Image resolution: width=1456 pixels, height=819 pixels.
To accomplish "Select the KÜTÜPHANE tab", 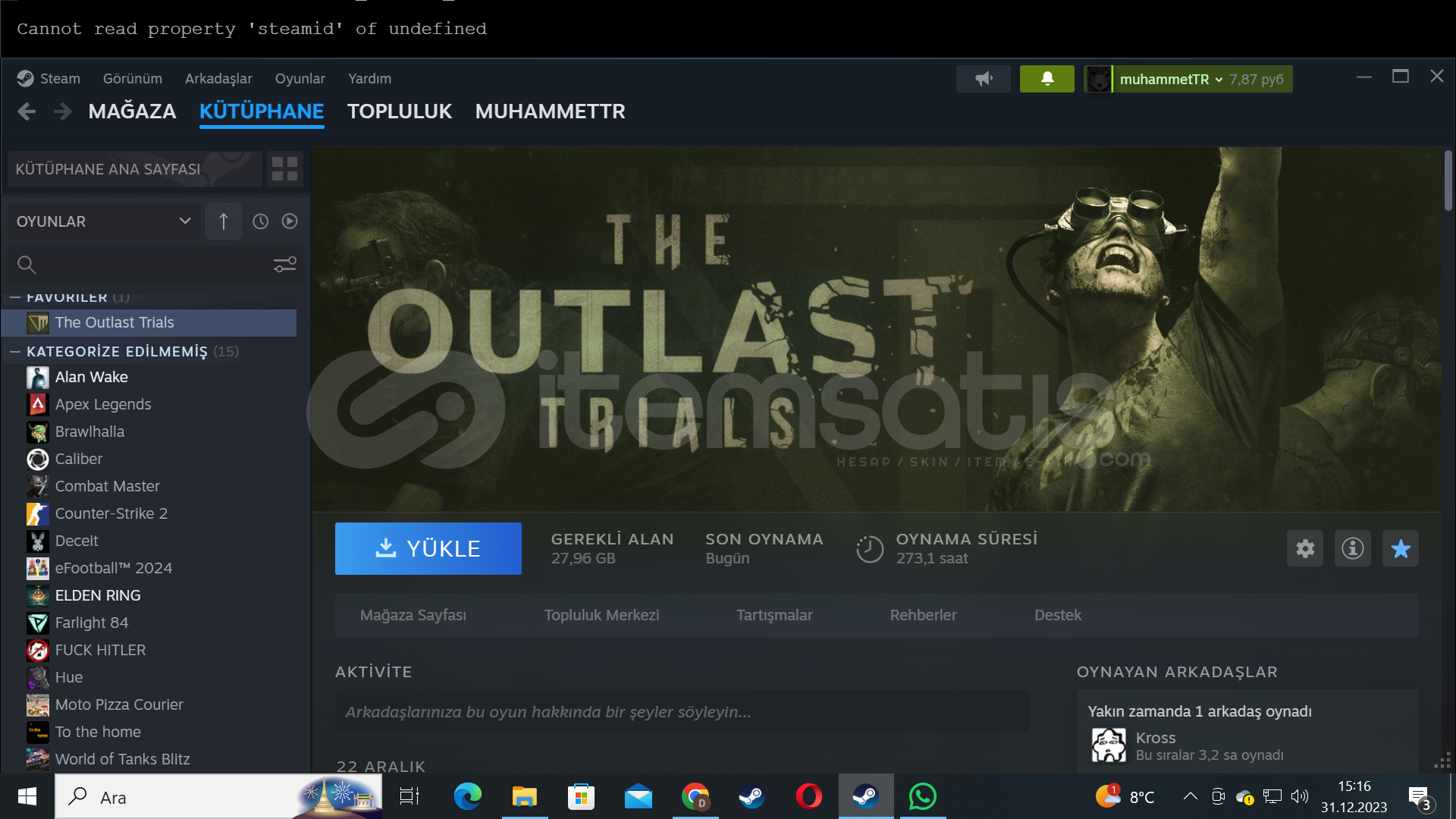I will [262, 111].
